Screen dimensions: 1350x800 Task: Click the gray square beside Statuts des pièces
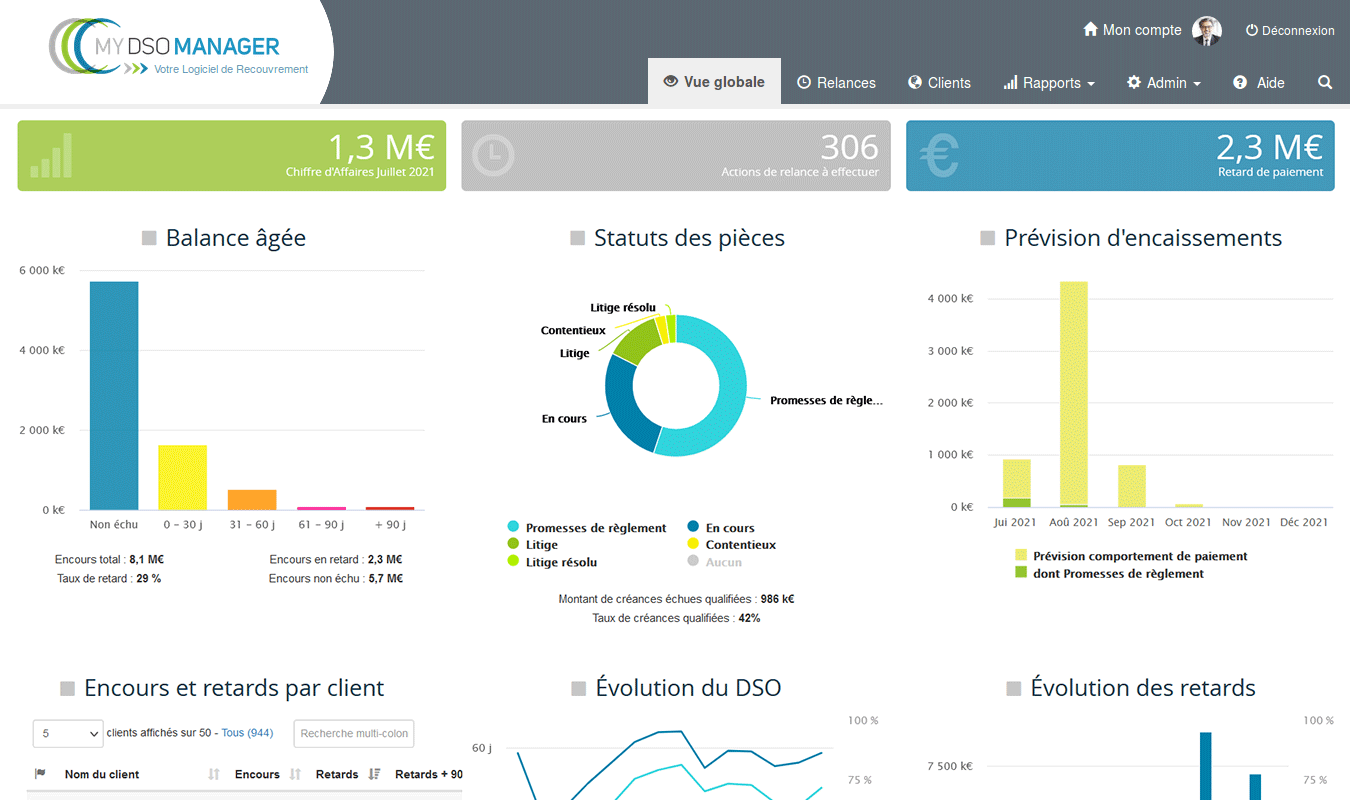577,238
